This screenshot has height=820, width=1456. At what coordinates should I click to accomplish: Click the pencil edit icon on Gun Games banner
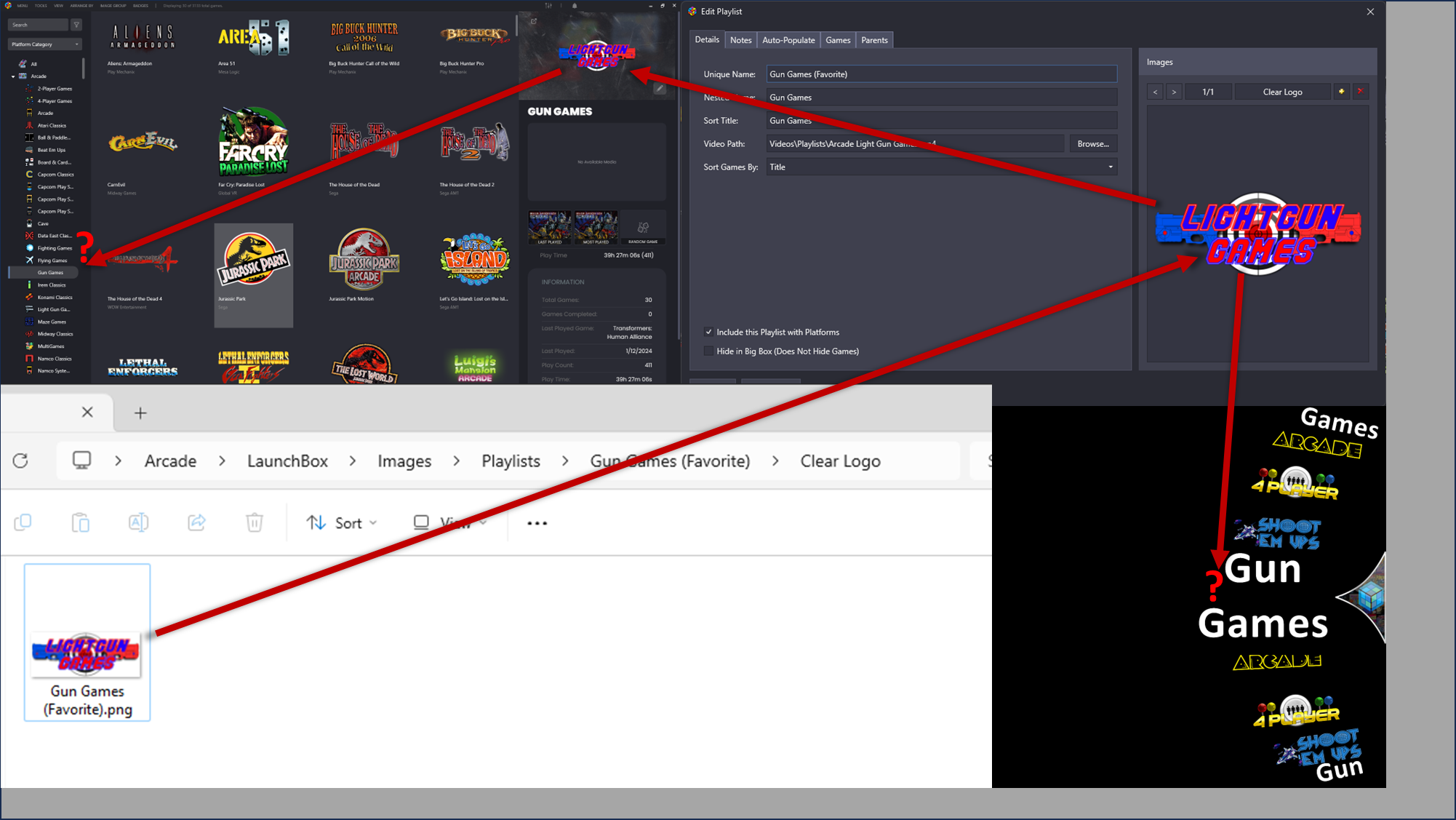point(660,89)
